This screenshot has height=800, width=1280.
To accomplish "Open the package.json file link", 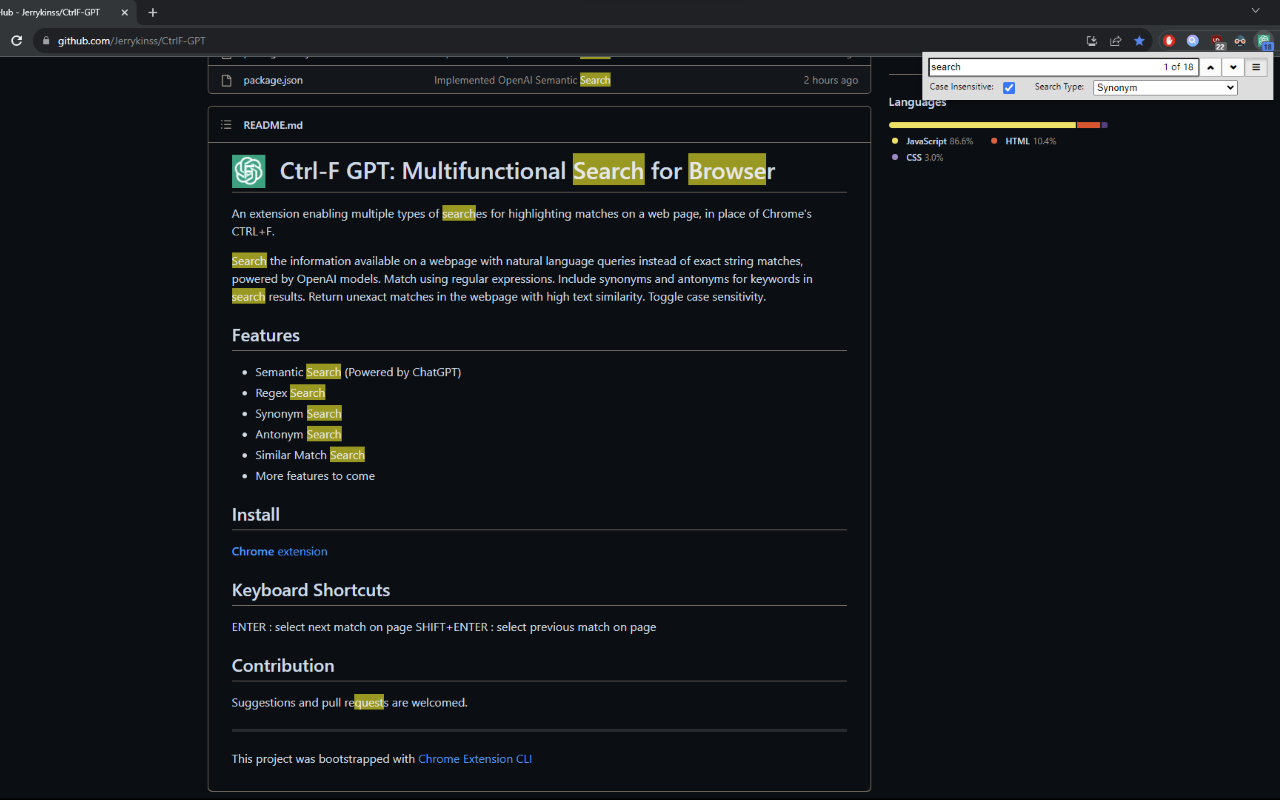I will 273,80.
